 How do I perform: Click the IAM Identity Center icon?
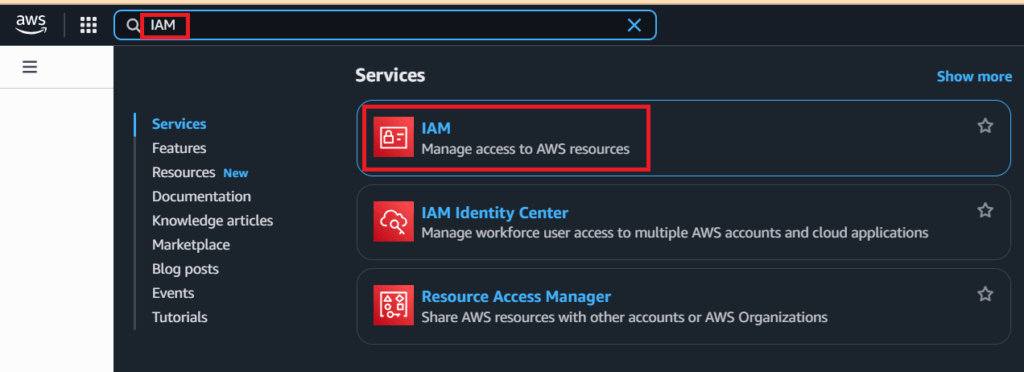click(394, 221)
